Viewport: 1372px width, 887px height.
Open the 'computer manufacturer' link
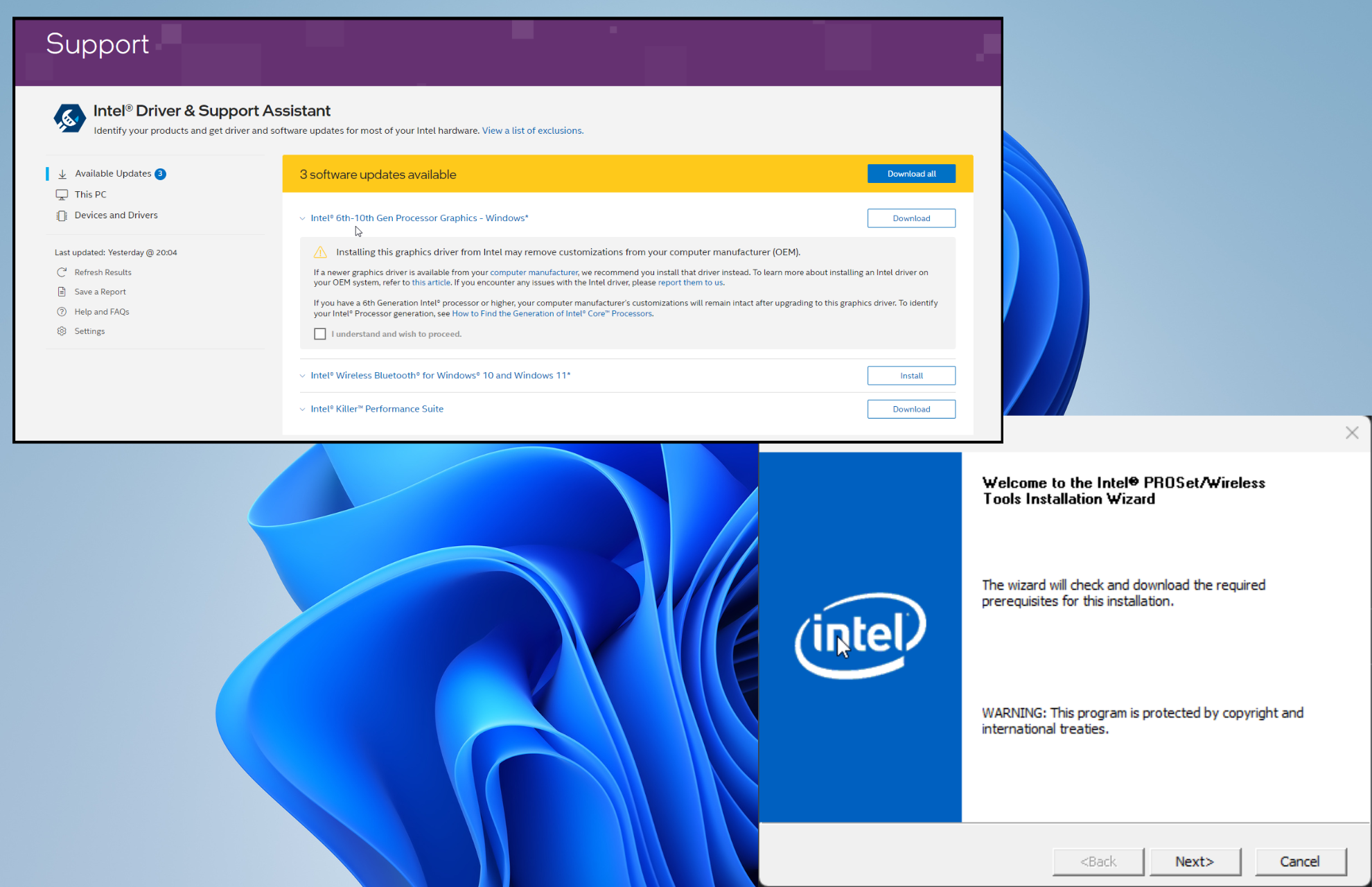[534, 272]
